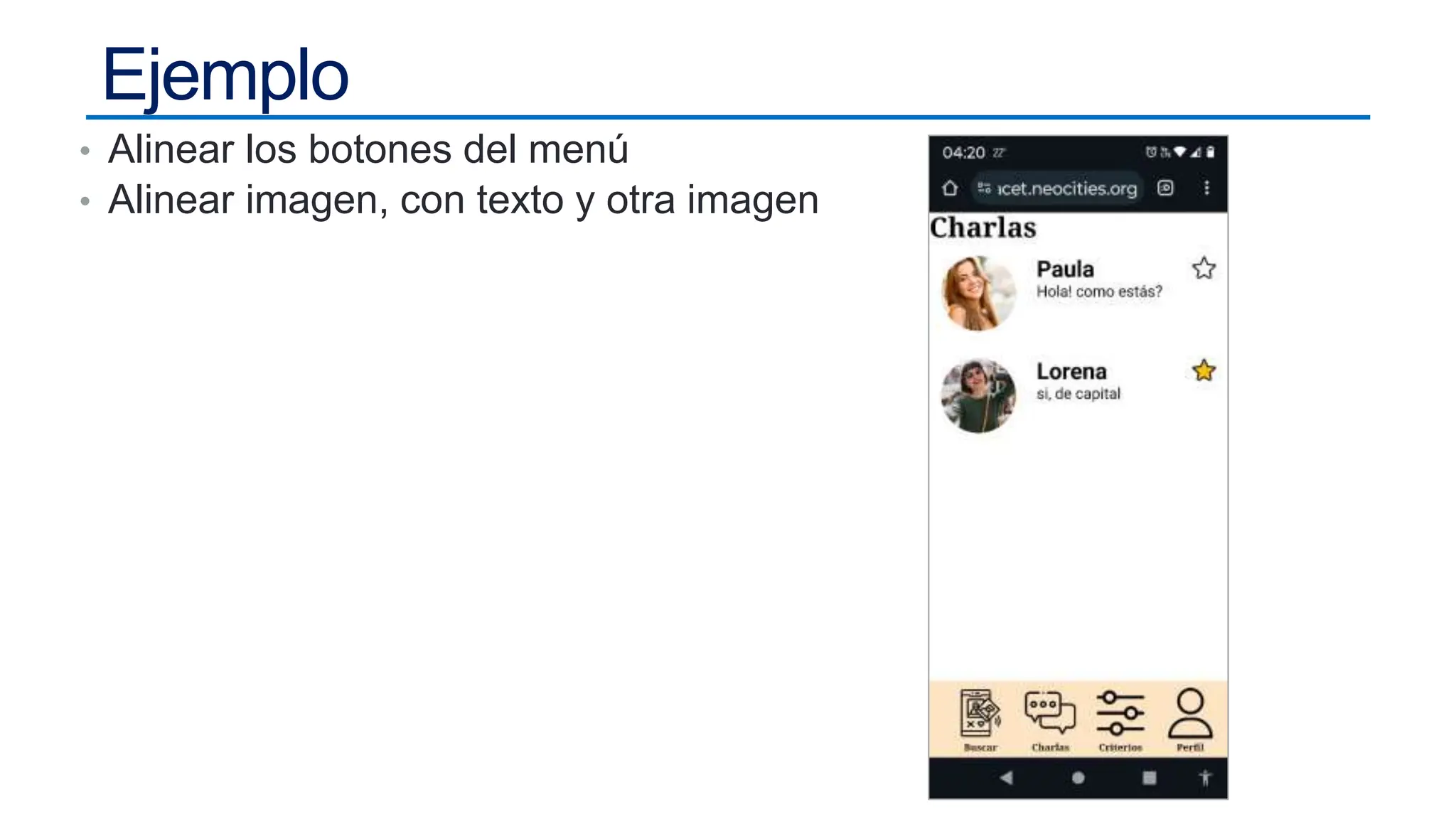
Task: Tap the browser home icon
Action: coord(950,188)
